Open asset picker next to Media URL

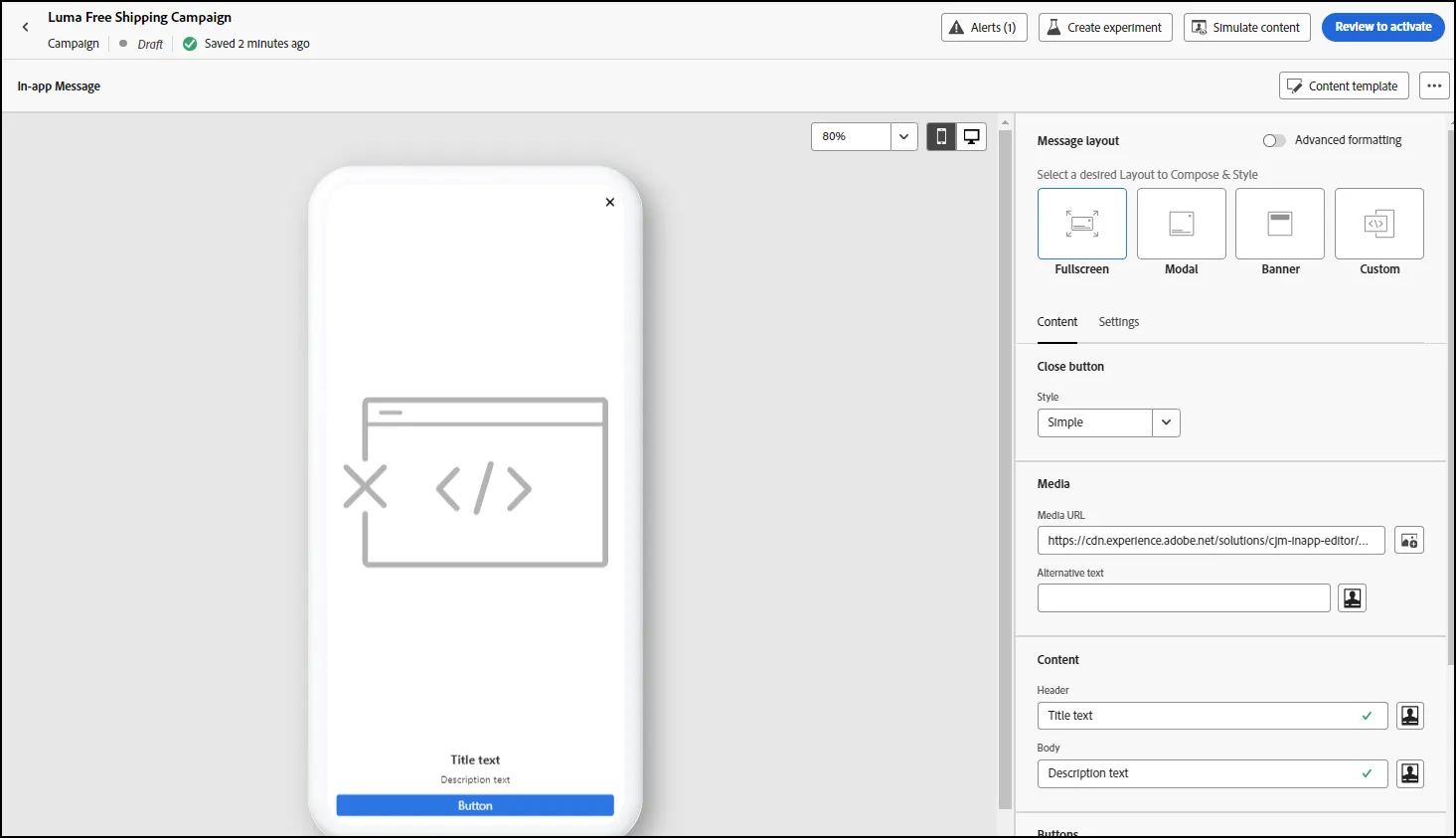(1409, 541)
